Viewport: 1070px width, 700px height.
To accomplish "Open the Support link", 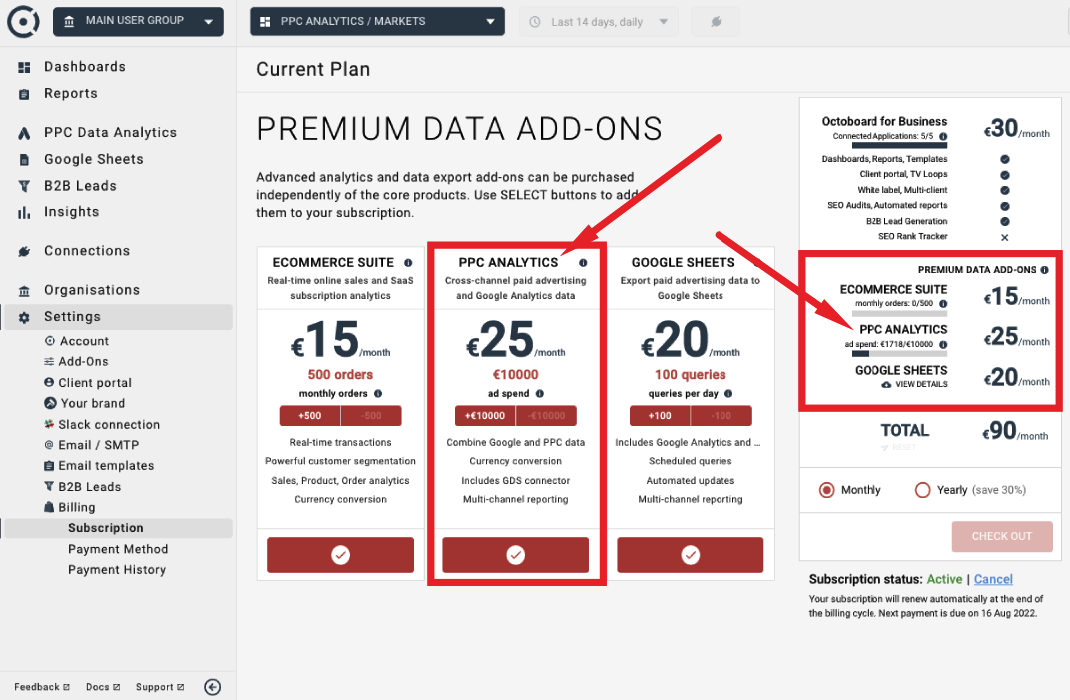I will 160,687.
